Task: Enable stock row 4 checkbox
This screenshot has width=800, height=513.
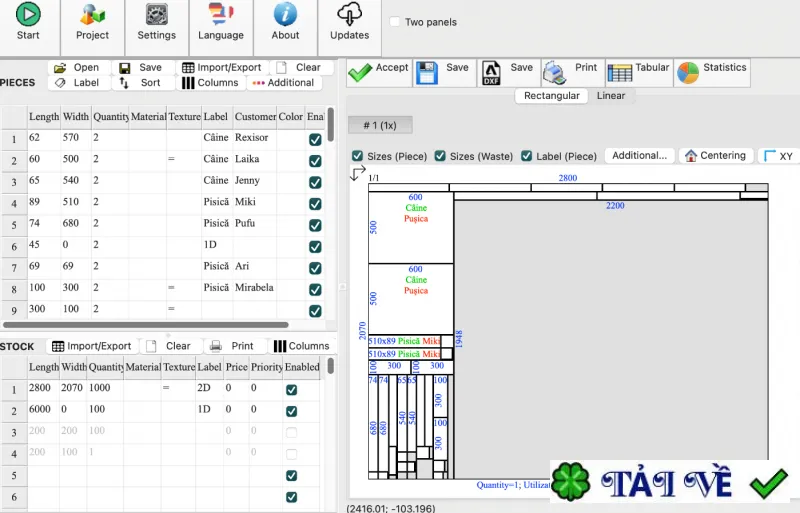Action: click(x=291, y=454)
